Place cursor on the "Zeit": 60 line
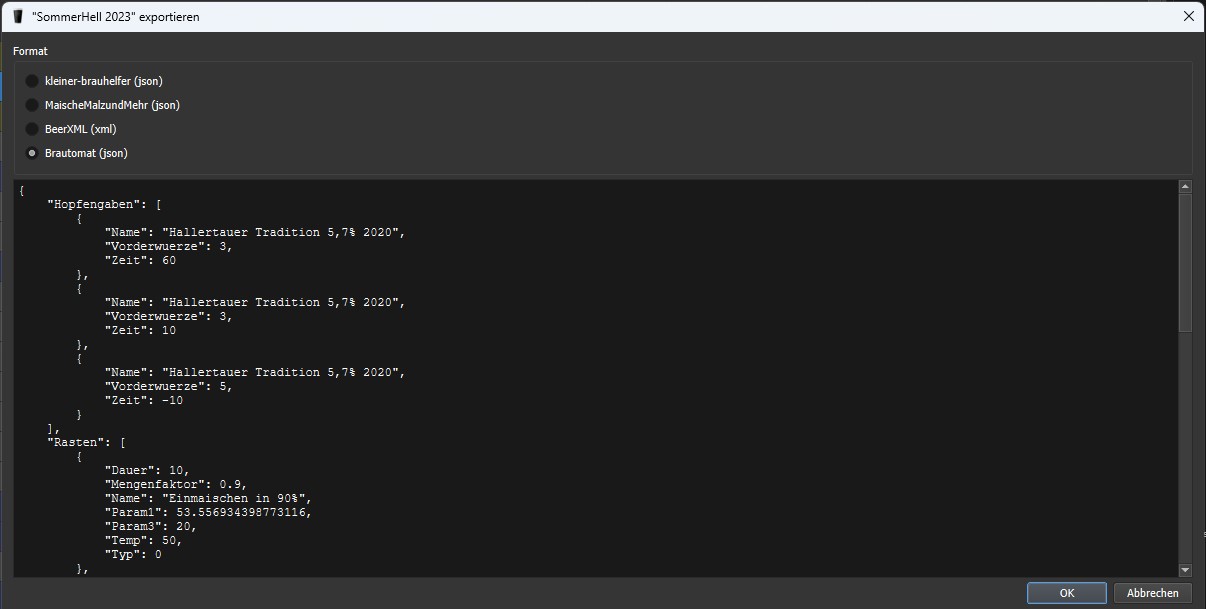This screenshot has width=1206, height=609. (x=140, y=260)
